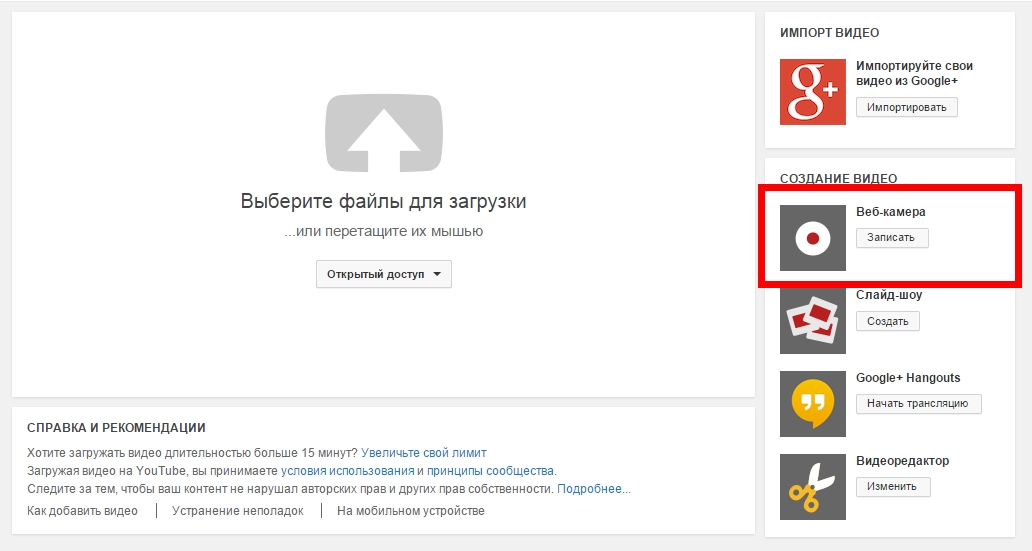Click the Слайд-шоу label
This screenshot has height=551, width=1032.
pos(889,295)
